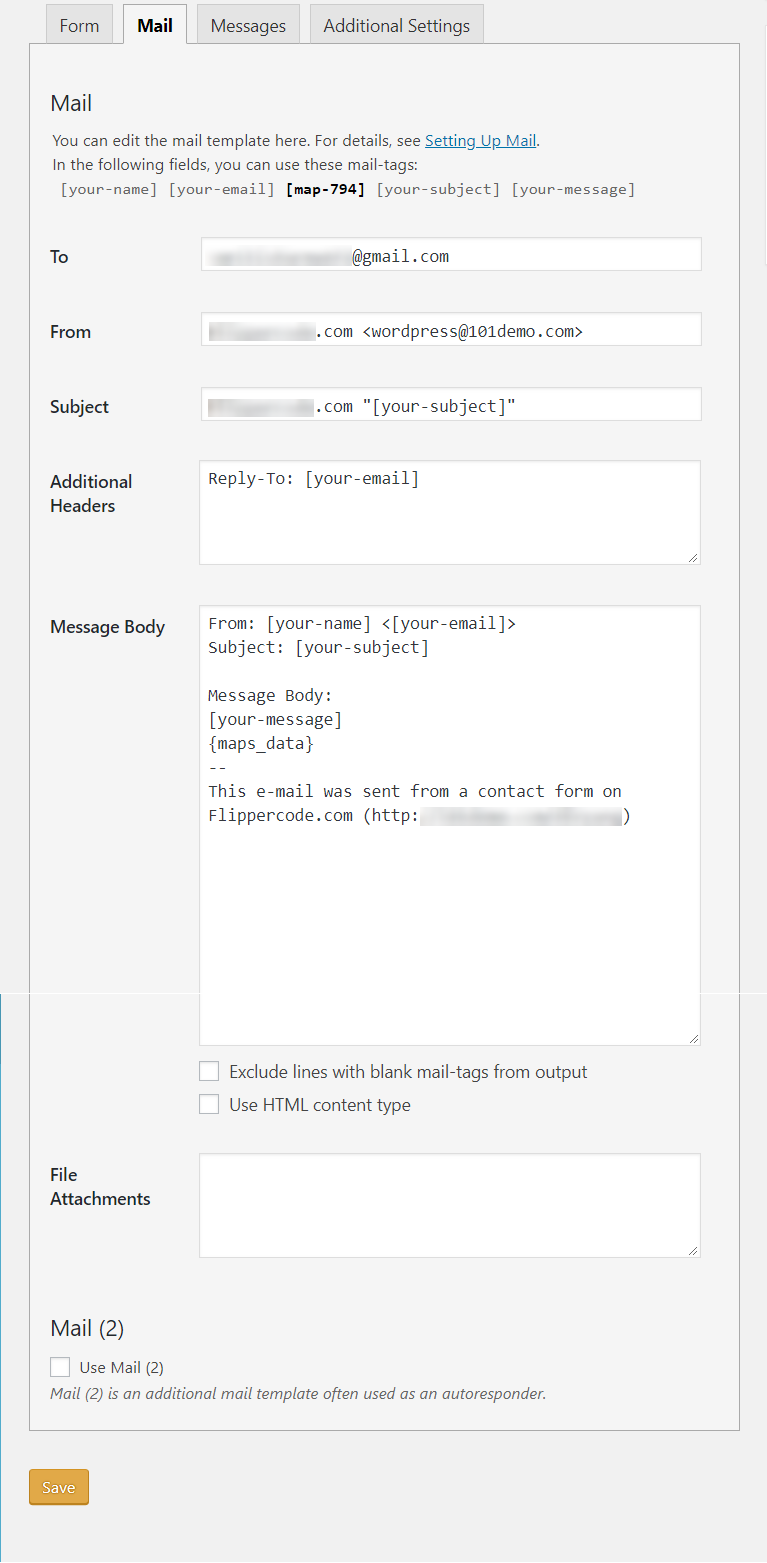Click the File Attachments text area
Image resolution: width=767 pixels, height=1563 pixels.
[x=450, y=1205]
